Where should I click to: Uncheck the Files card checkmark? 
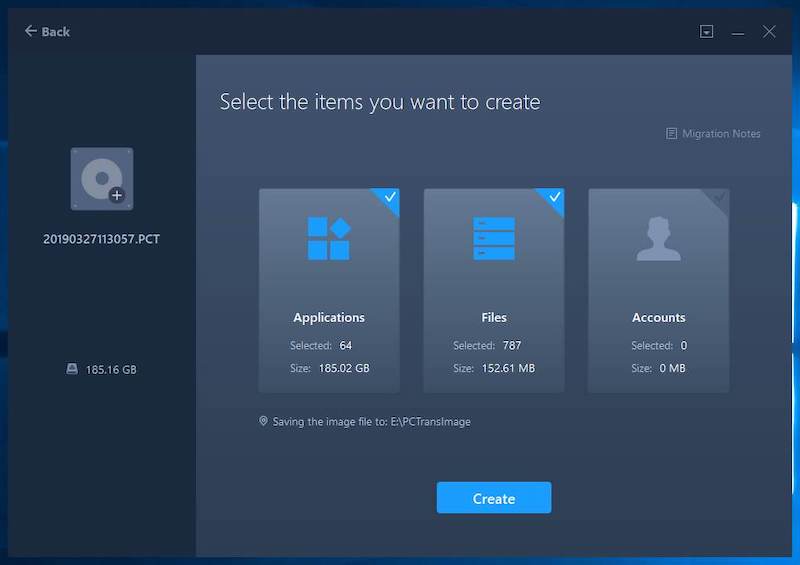555,197
